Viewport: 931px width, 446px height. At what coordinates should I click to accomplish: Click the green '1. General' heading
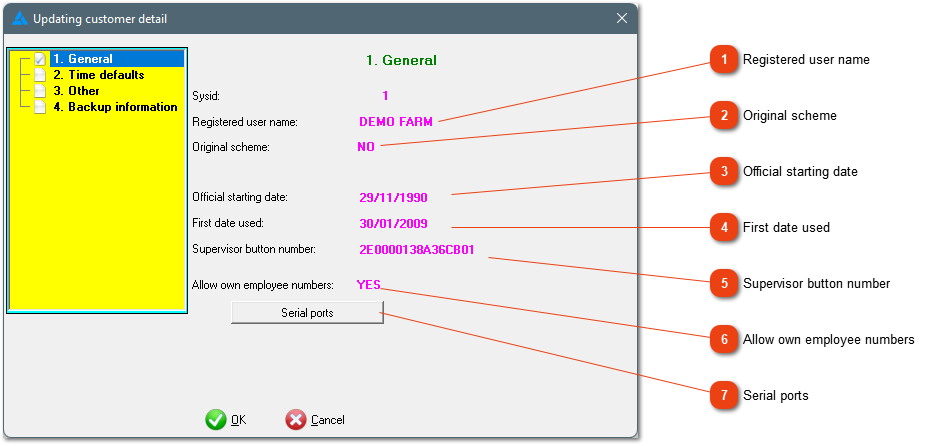tap(401, 61)
